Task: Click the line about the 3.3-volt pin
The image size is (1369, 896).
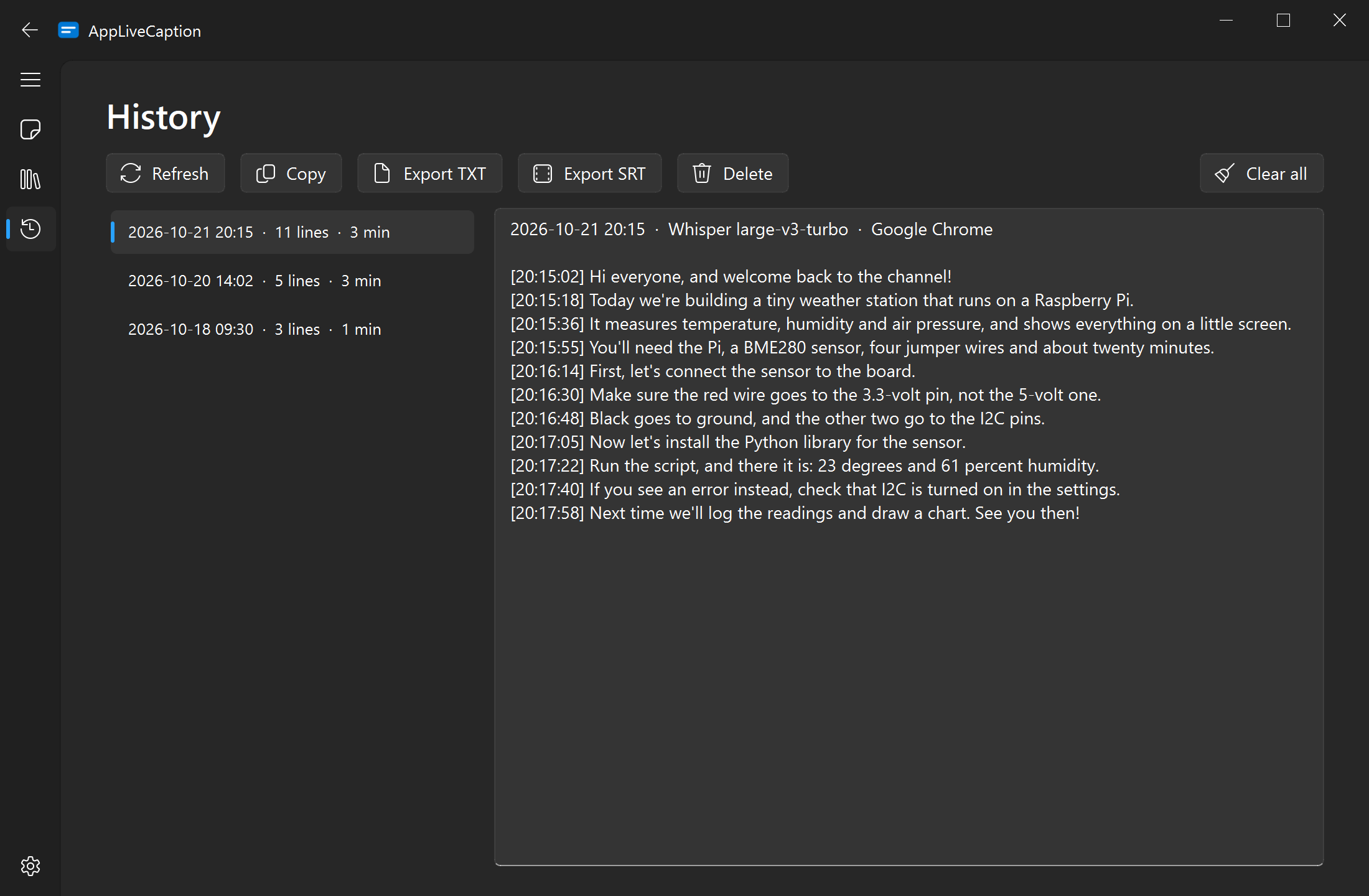Action: (x=805, y=394)
